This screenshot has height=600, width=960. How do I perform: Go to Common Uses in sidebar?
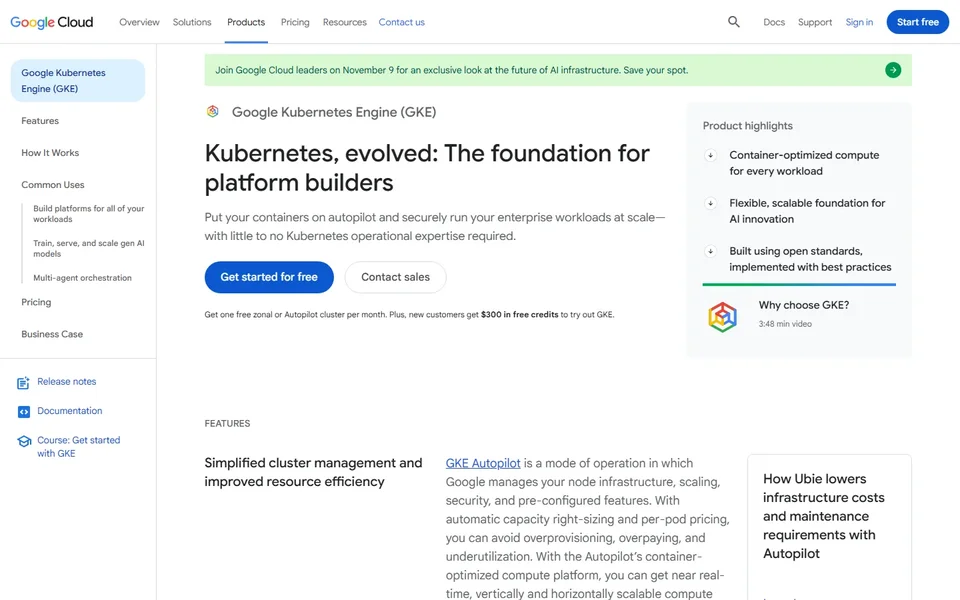[x=53, y=185]
